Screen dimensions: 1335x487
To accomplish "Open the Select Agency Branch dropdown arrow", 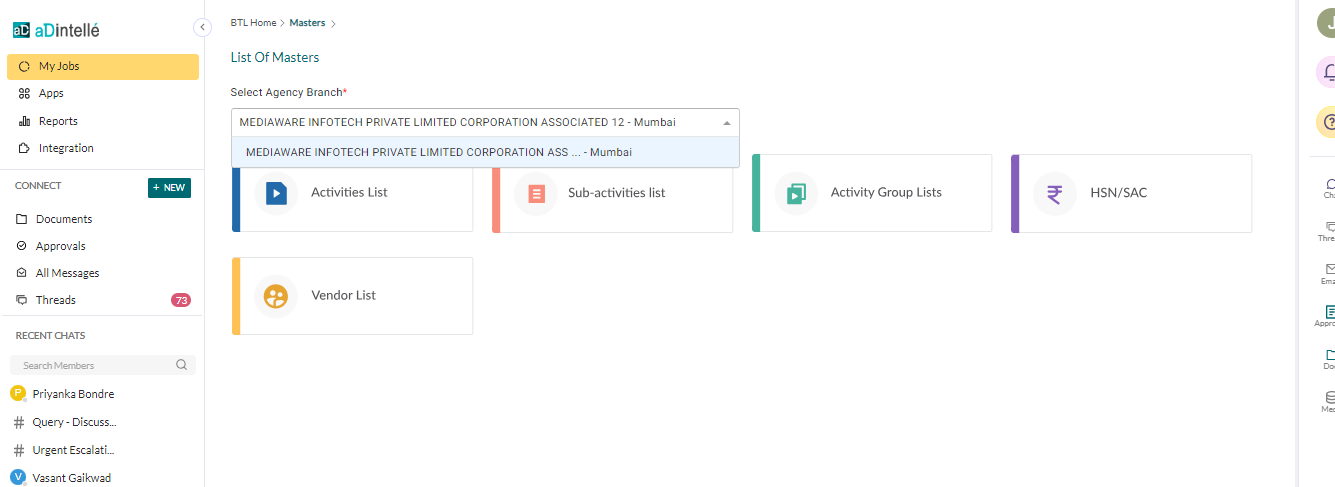I will coord(727,123).
